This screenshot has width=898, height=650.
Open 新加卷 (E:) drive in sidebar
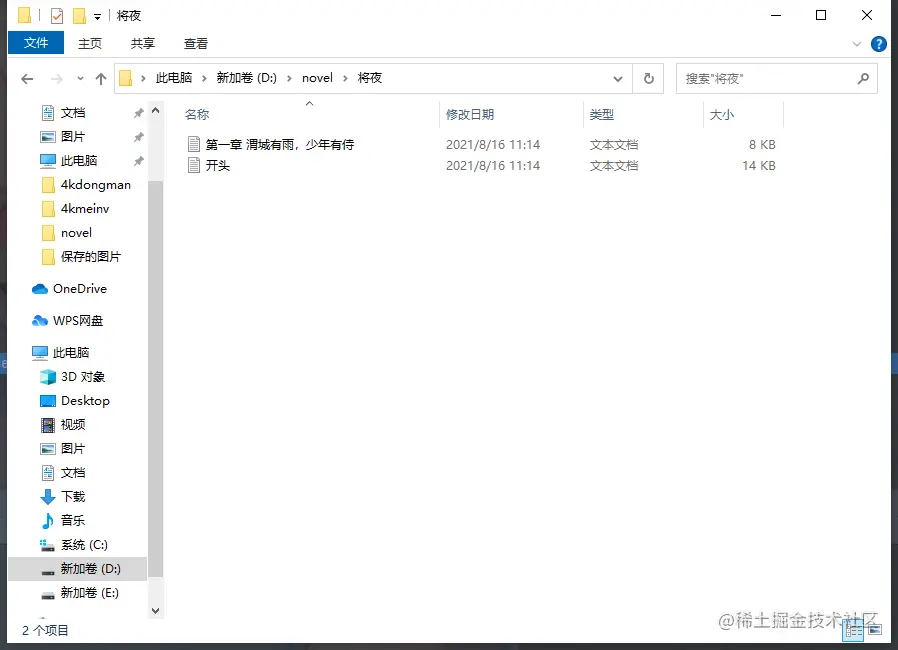[89, 593]
